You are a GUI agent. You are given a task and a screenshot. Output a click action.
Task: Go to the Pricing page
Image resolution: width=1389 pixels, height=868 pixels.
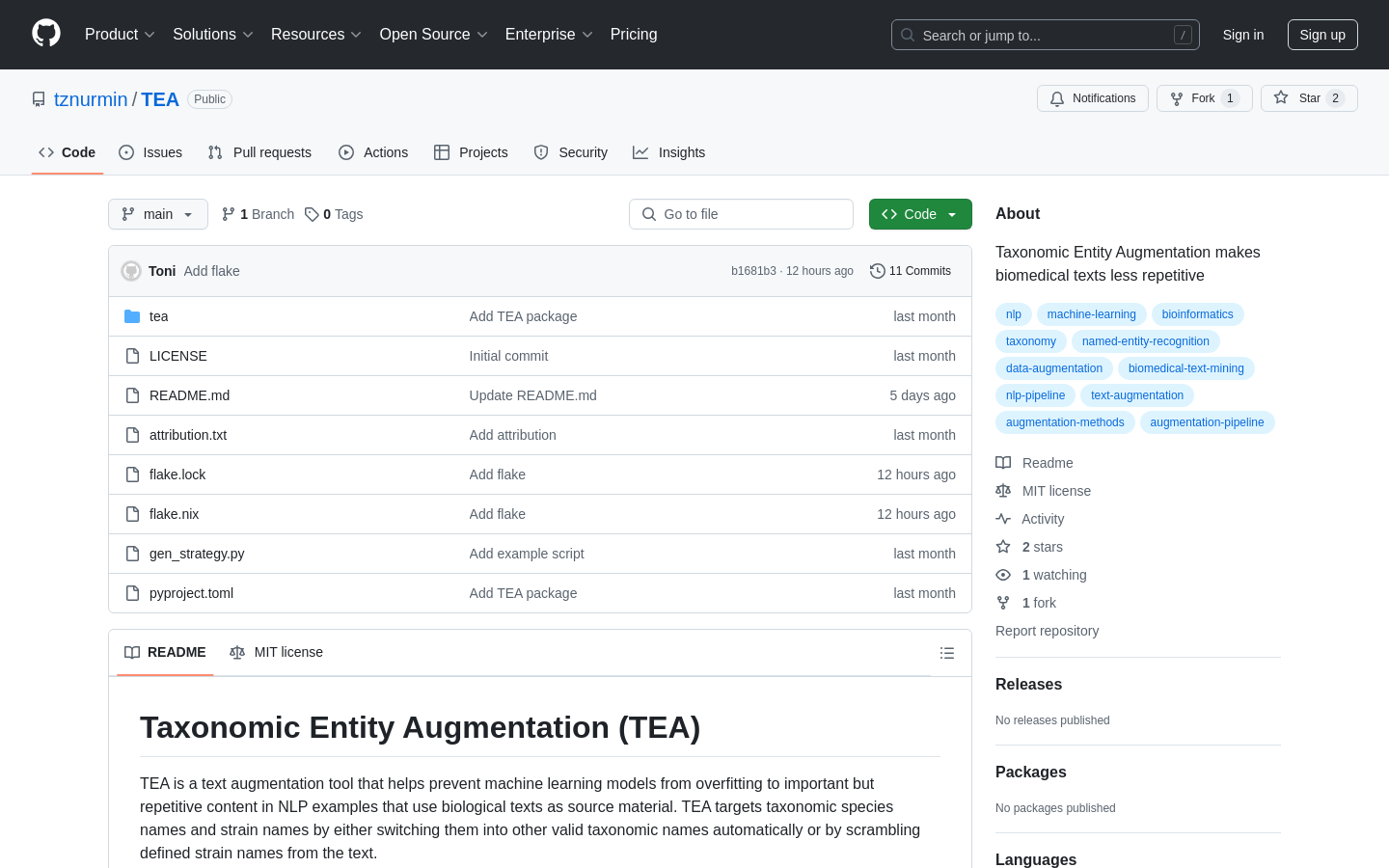634,35
